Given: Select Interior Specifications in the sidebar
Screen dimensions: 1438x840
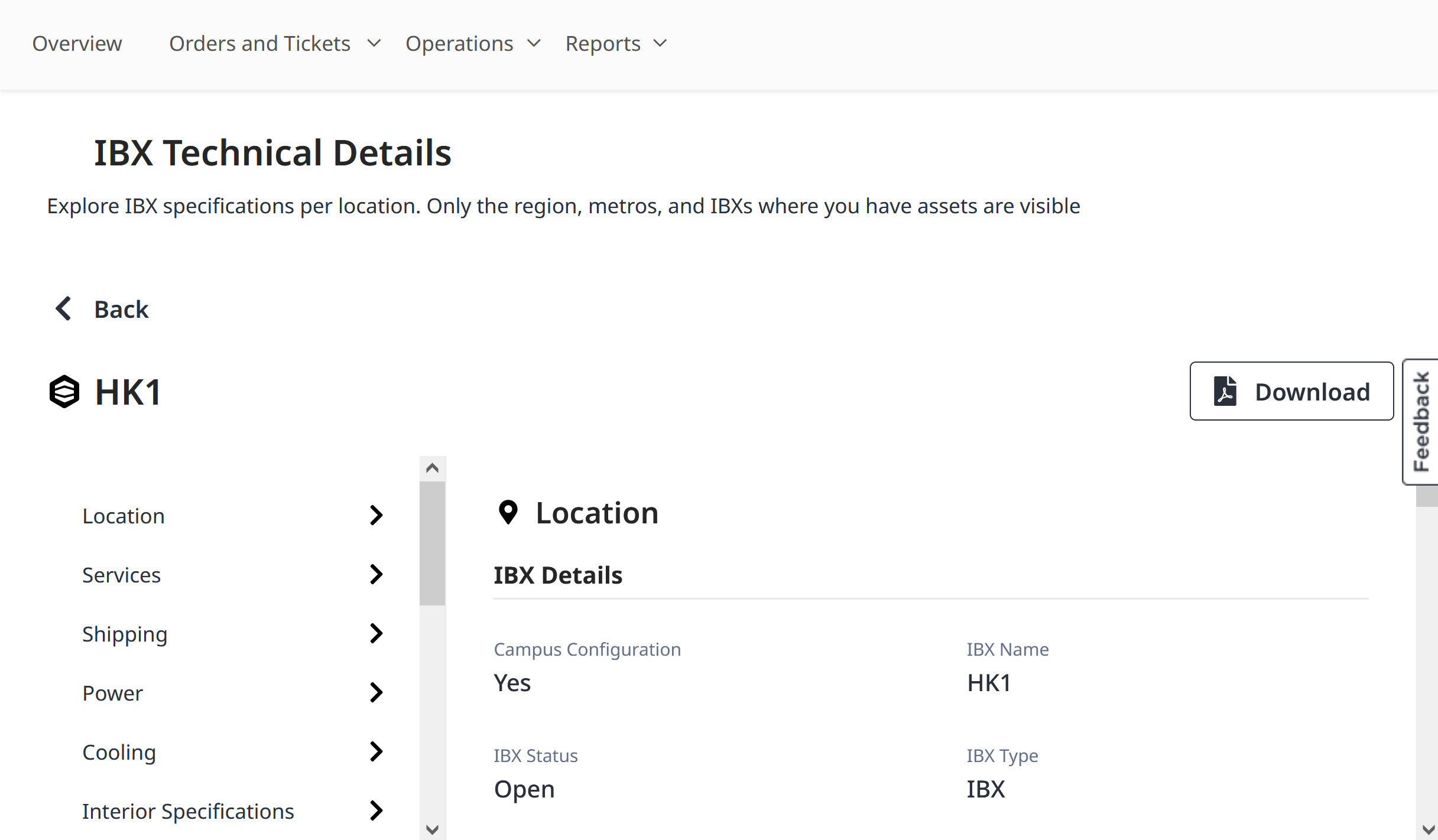Looking at the screenshot, I should [233, 811].
